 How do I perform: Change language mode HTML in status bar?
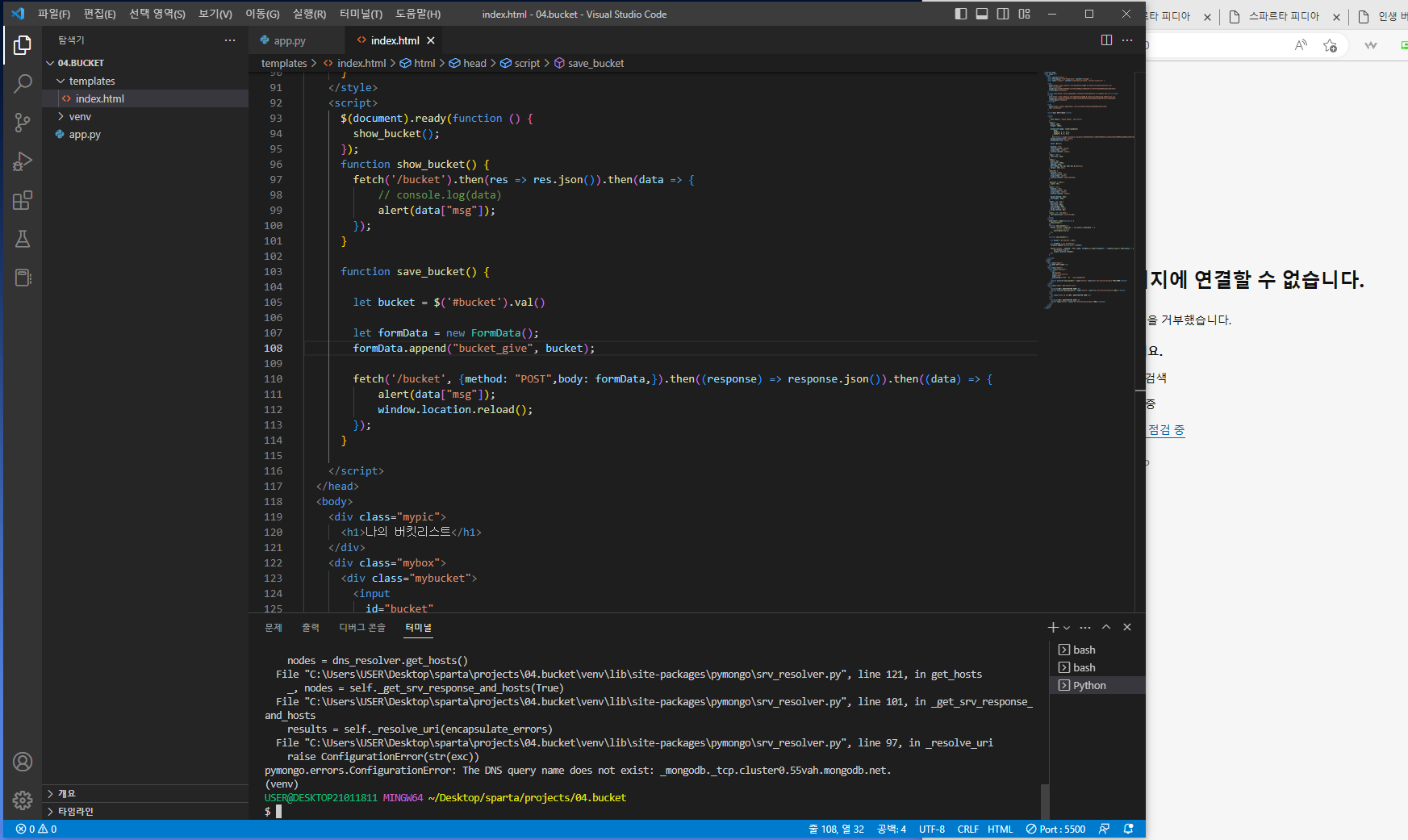1000,829
